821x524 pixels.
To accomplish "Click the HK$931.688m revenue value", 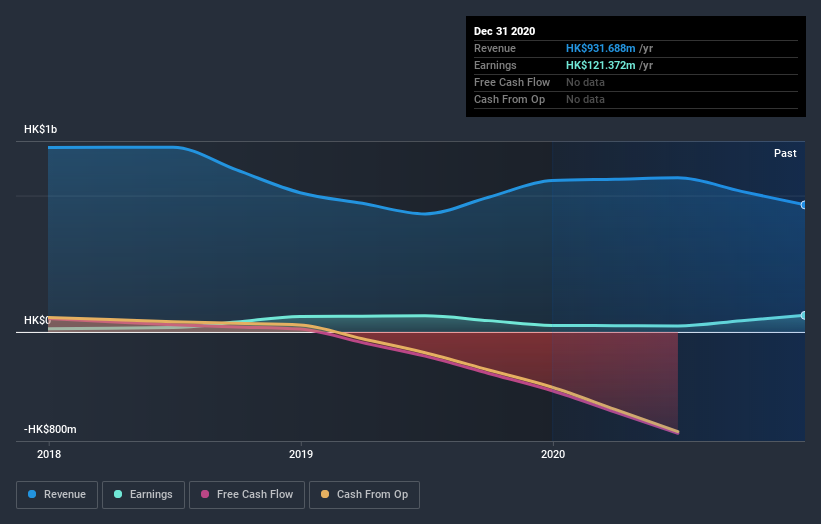I will tap(601, 48).
